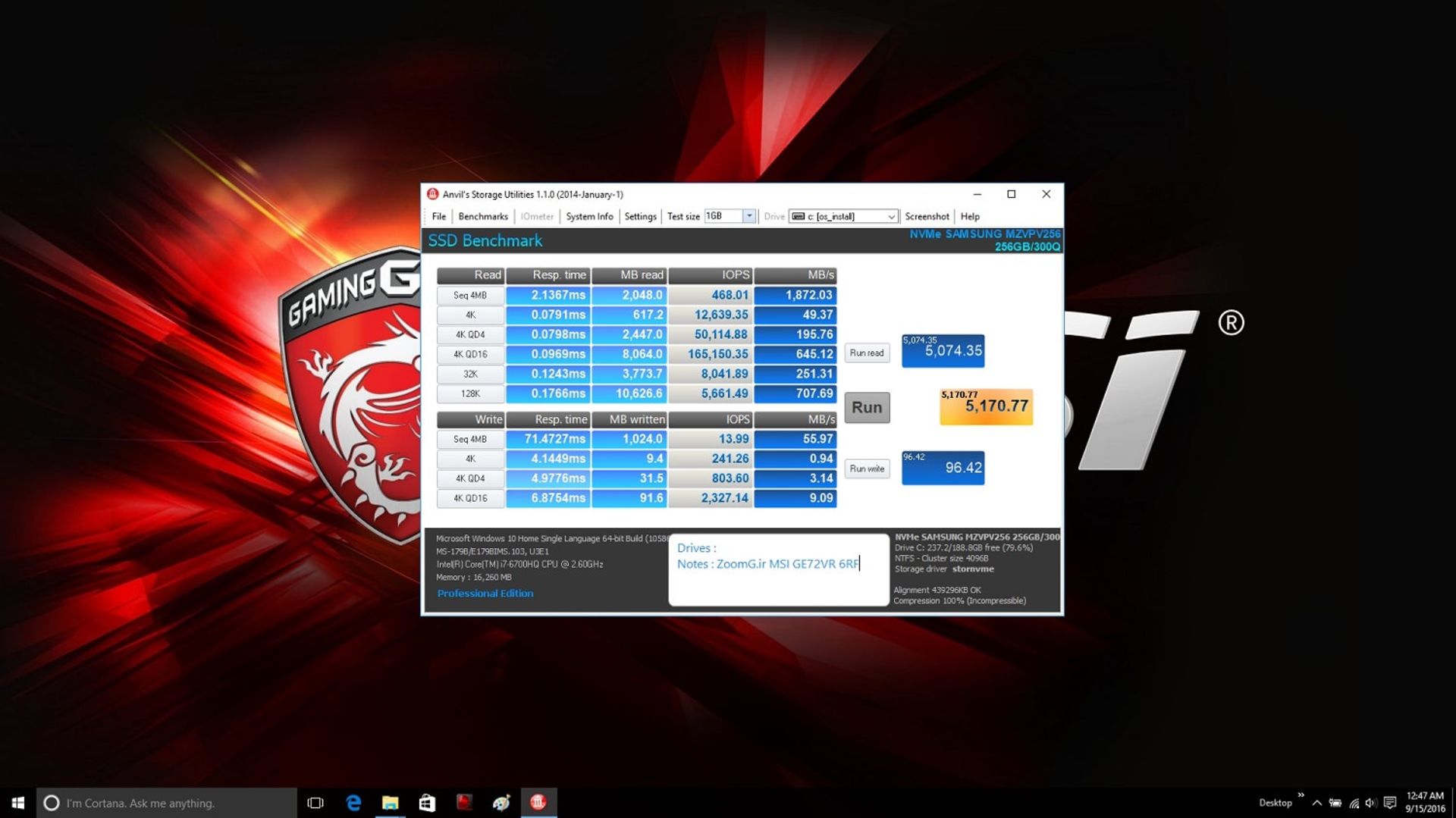Screen dimensions: 1456x818
Task: Click the Storage driver stornvme text
Action: pos(944,569)
